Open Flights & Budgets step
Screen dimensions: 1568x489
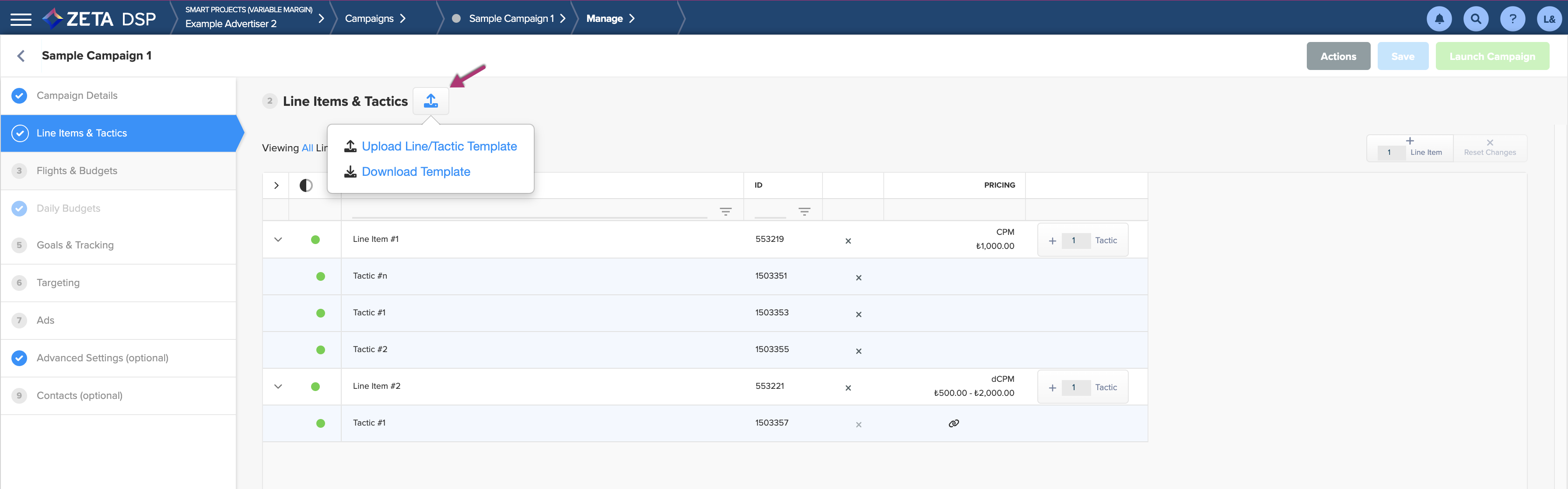(x=77, y=171)
